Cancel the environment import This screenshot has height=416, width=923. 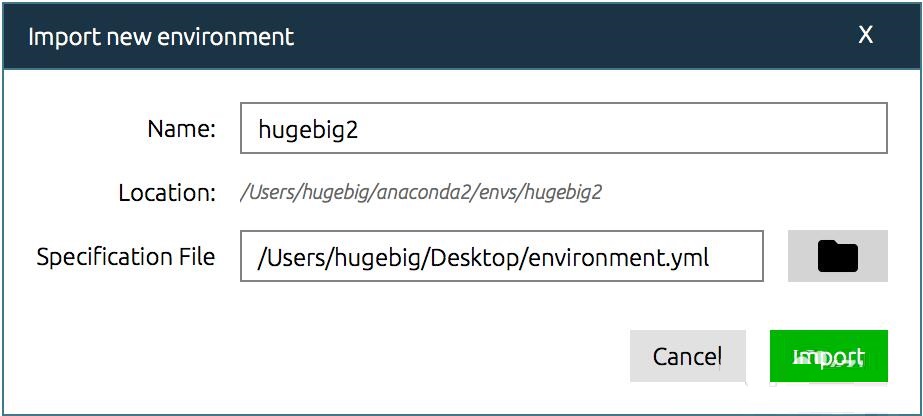tap(687, 357)
